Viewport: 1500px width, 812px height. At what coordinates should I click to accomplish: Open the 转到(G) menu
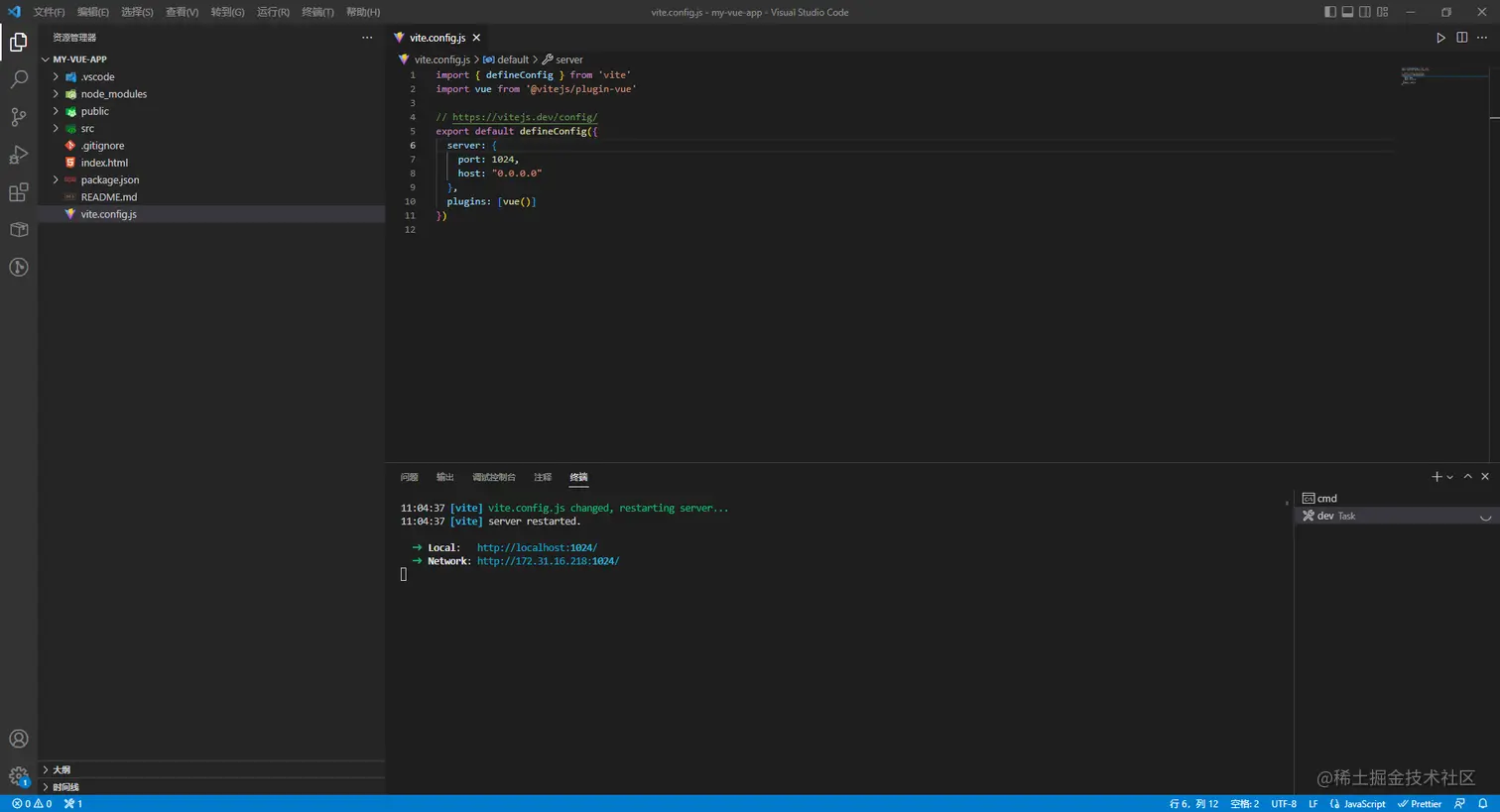point(227,12)
